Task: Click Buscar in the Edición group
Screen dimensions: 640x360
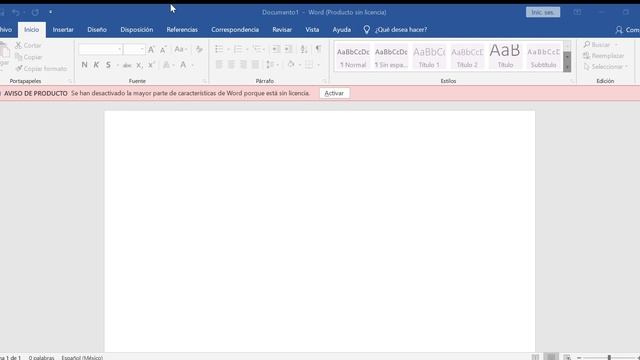Action: (x=600, y=44)
